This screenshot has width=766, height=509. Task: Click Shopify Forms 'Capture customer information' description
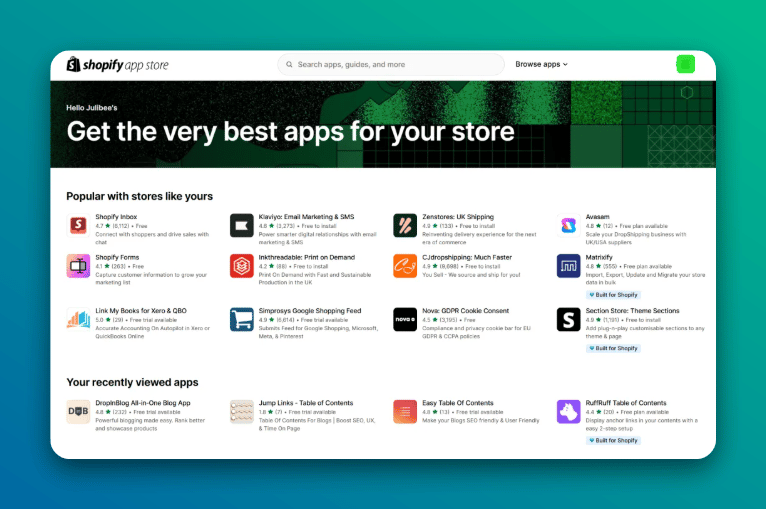point(151,278)
